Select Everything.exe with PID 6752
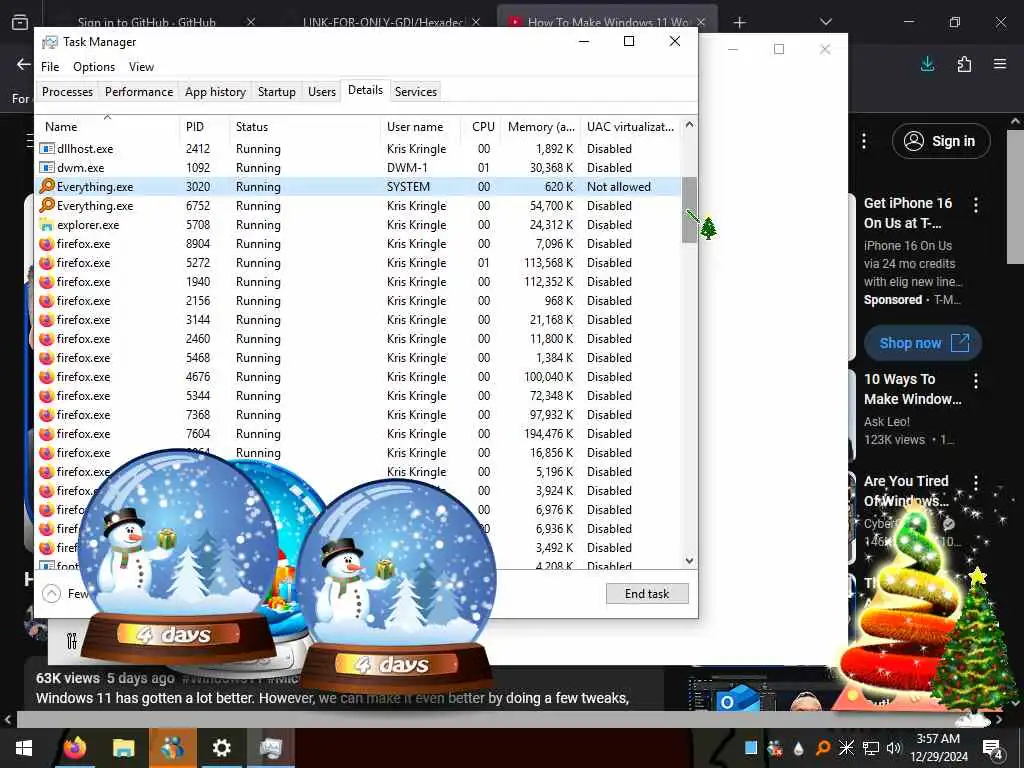Image resolution: width=1024 pixels, height=768 pixels. [x=358, y=206]
